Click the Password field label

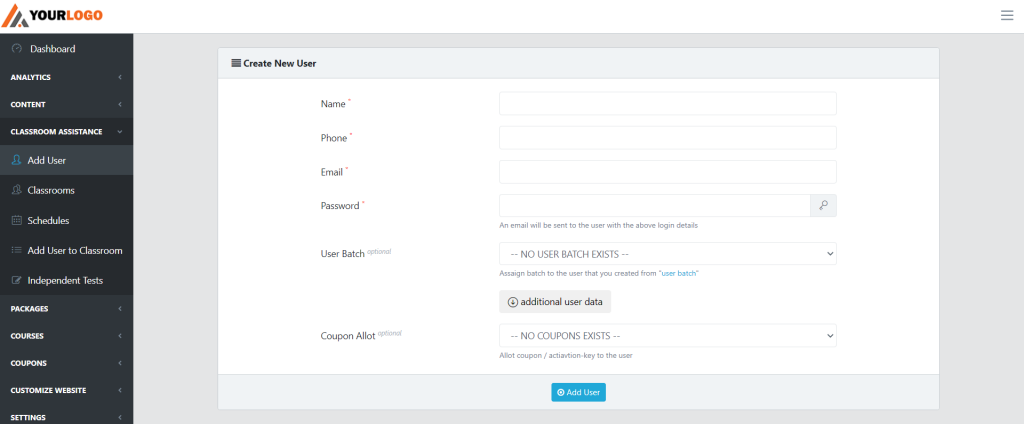340,206
